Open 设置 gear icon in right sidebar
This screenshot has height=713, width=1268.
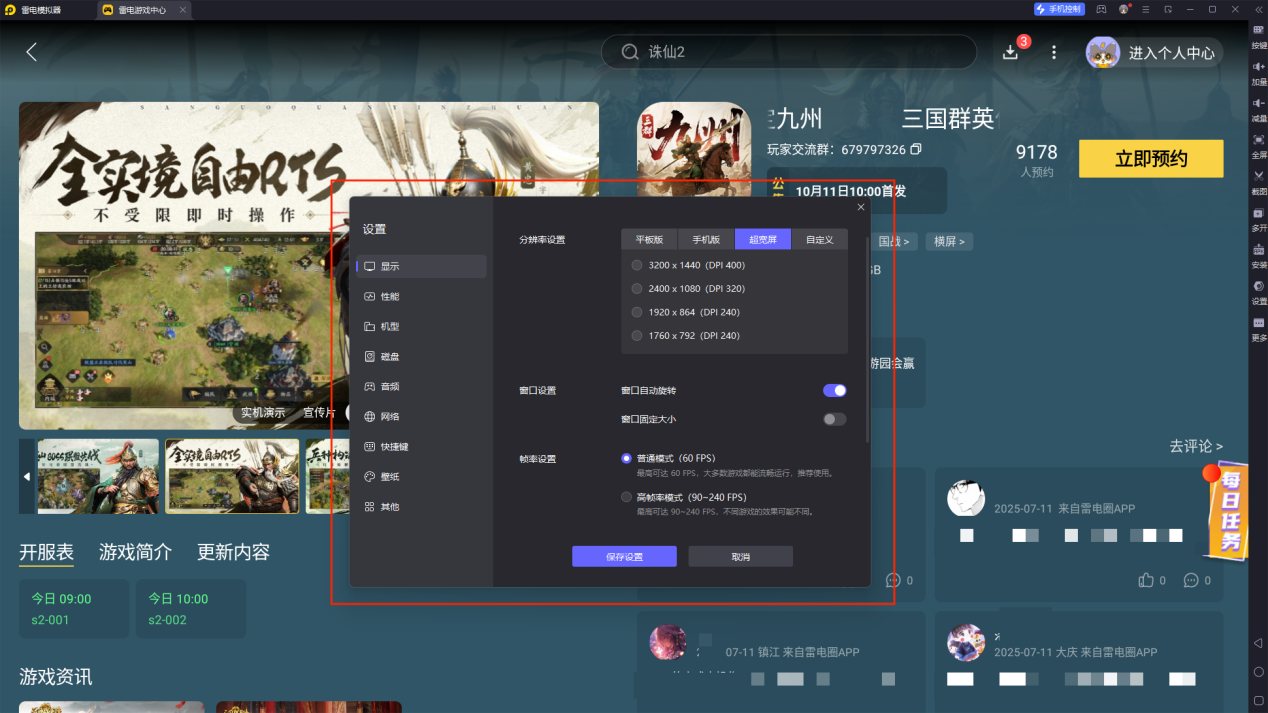[1258, 286]
